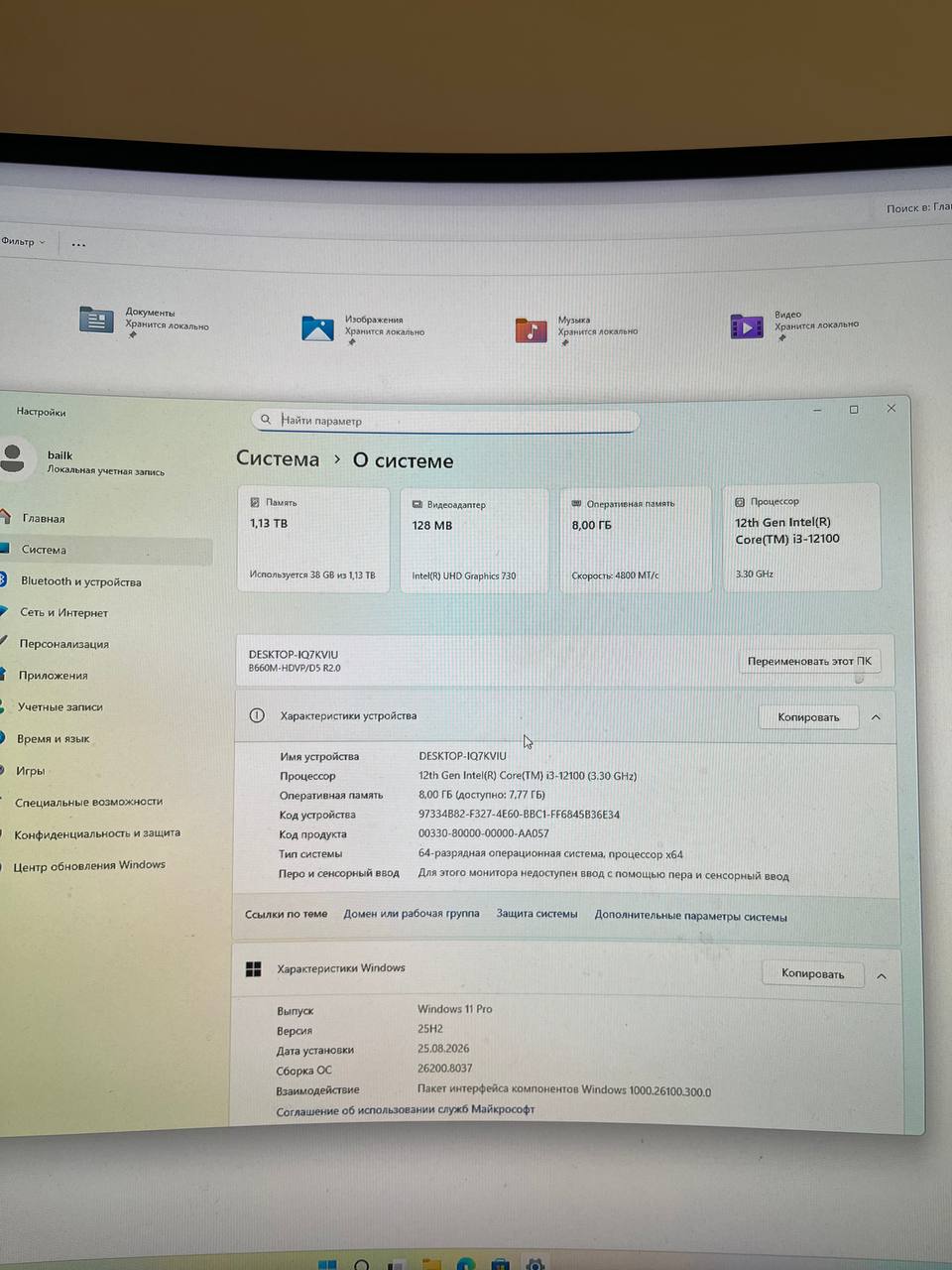Open the Музыка folder icon in File Explorer

[531, 329]
